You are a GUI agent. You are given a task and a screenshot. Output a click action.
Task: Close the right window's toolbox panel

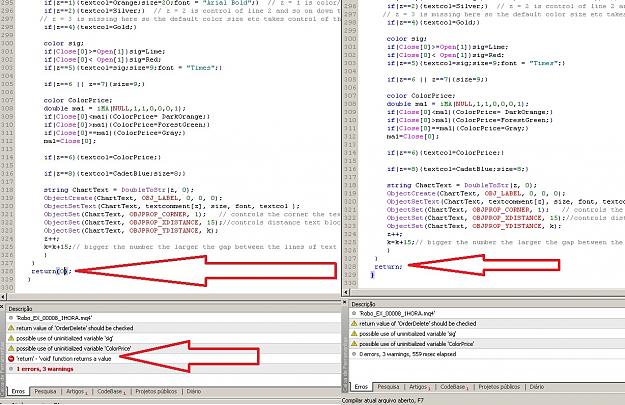[345, 302]
